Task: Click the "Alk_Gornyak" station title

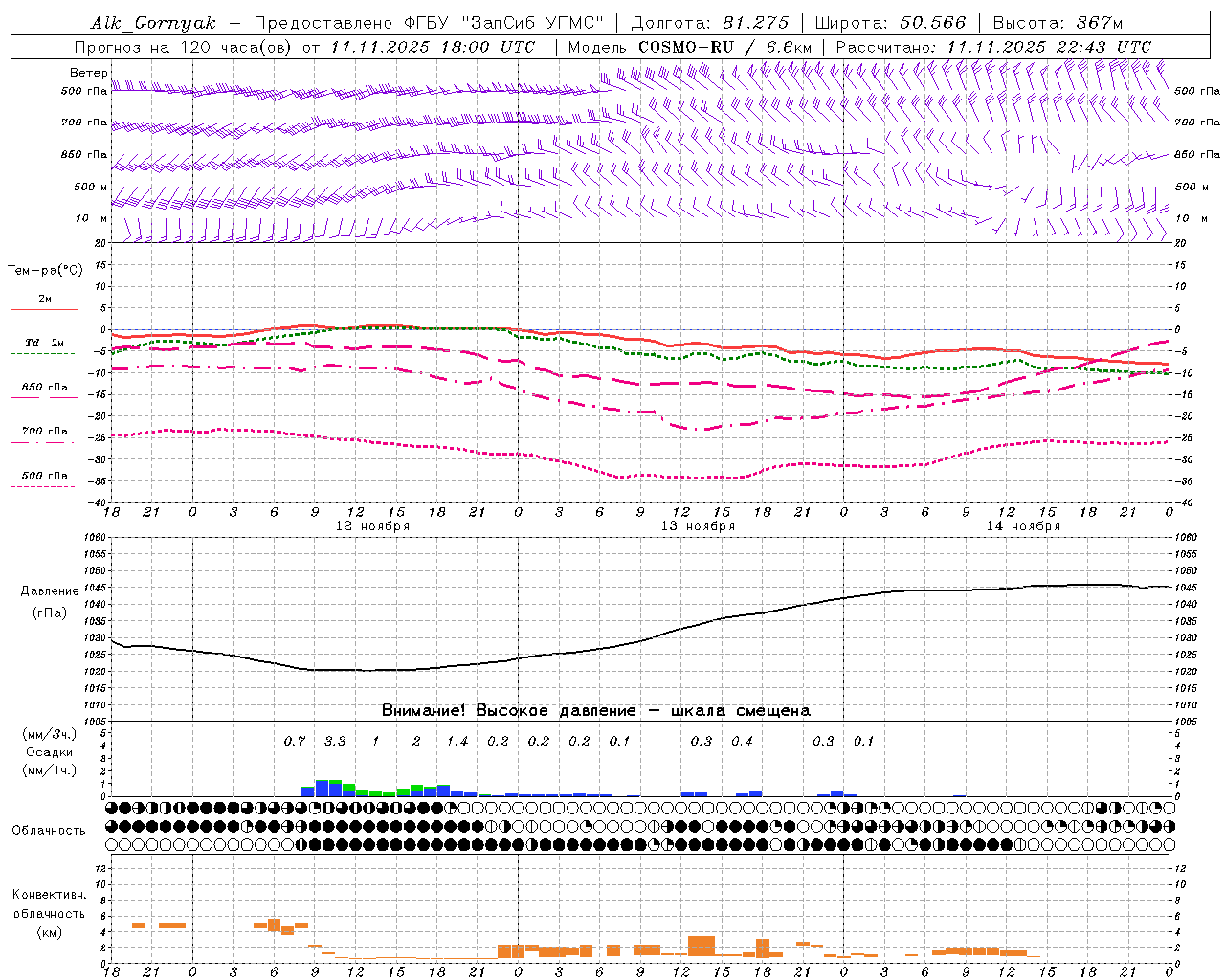Action: [x=153, y=23]
